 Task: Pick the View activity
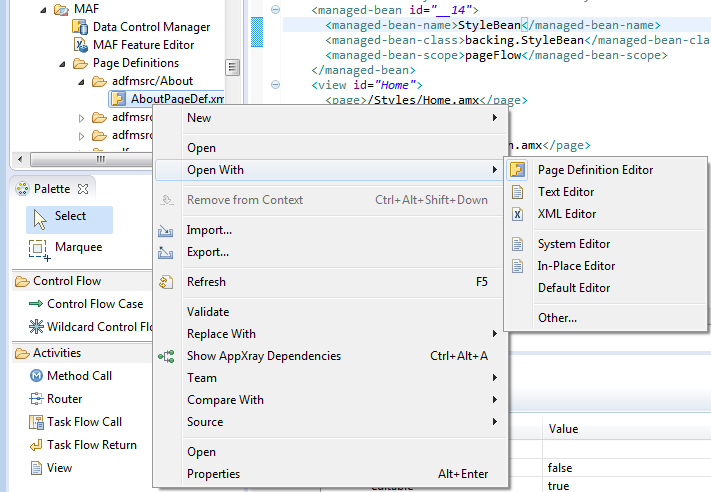pos(50,468)
